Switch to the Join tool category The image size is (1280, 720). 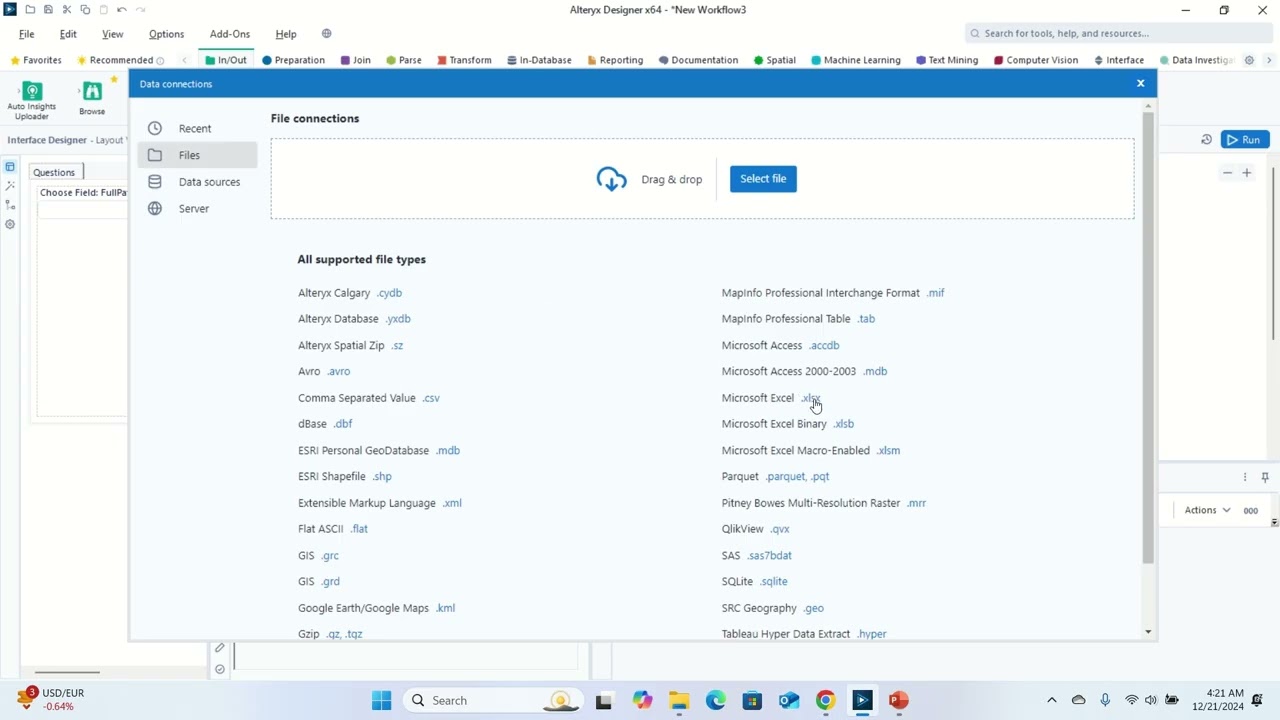tap(355, 60)
